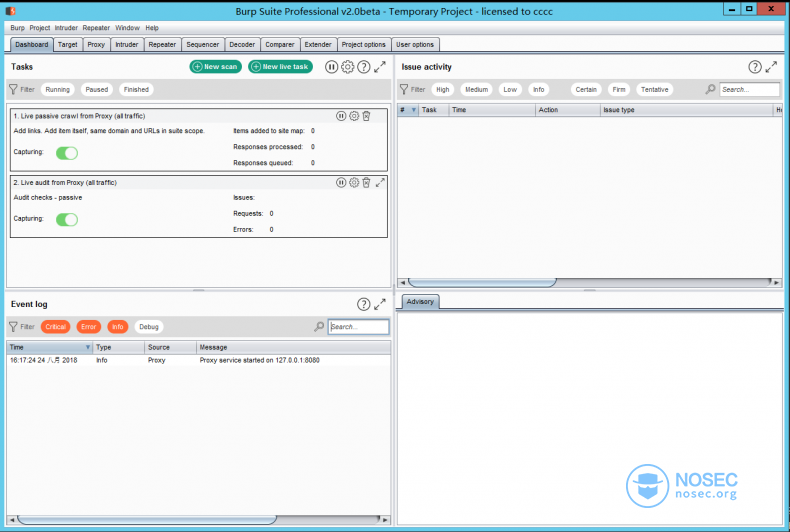Focus the Event log search field
This screenshot has width=790, height=532.
tap(358, 326)
